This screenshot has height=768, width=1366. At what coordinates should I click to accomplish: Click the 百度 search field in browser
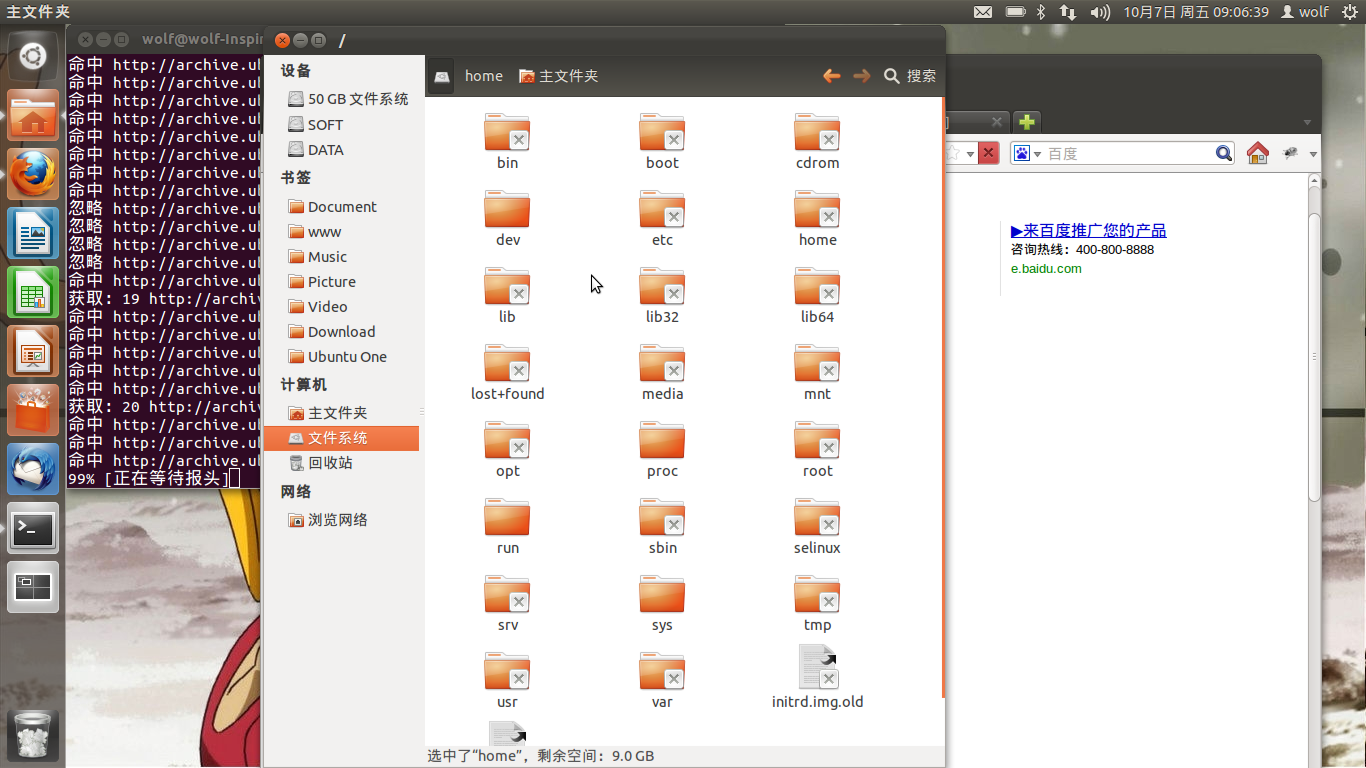pos(1129,153)
